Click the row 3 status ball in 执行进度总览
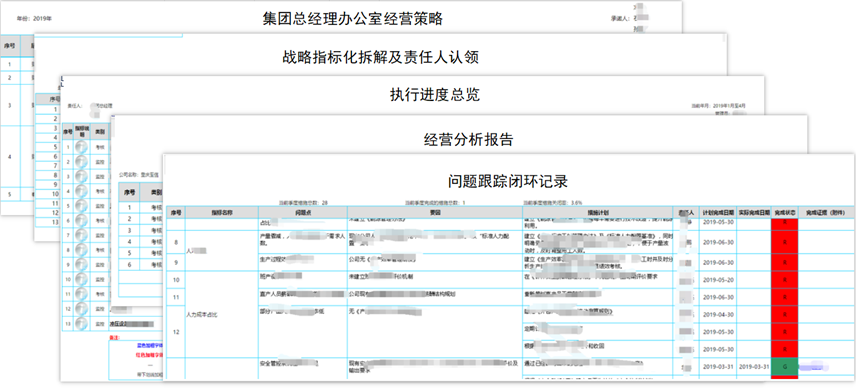 click(x=81, y=177)
